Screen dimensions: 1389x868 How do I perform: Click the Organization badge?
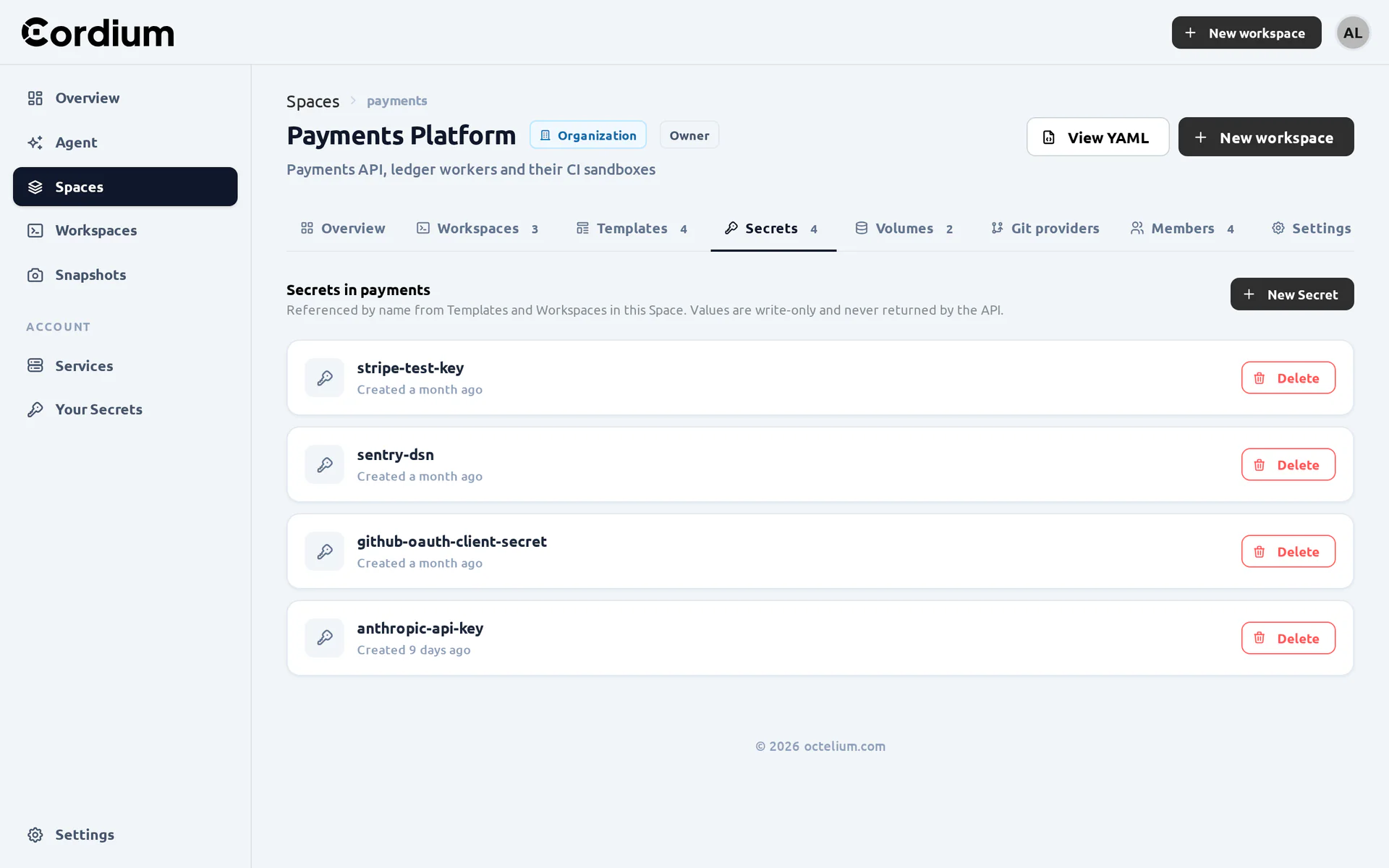pos(587,135)
